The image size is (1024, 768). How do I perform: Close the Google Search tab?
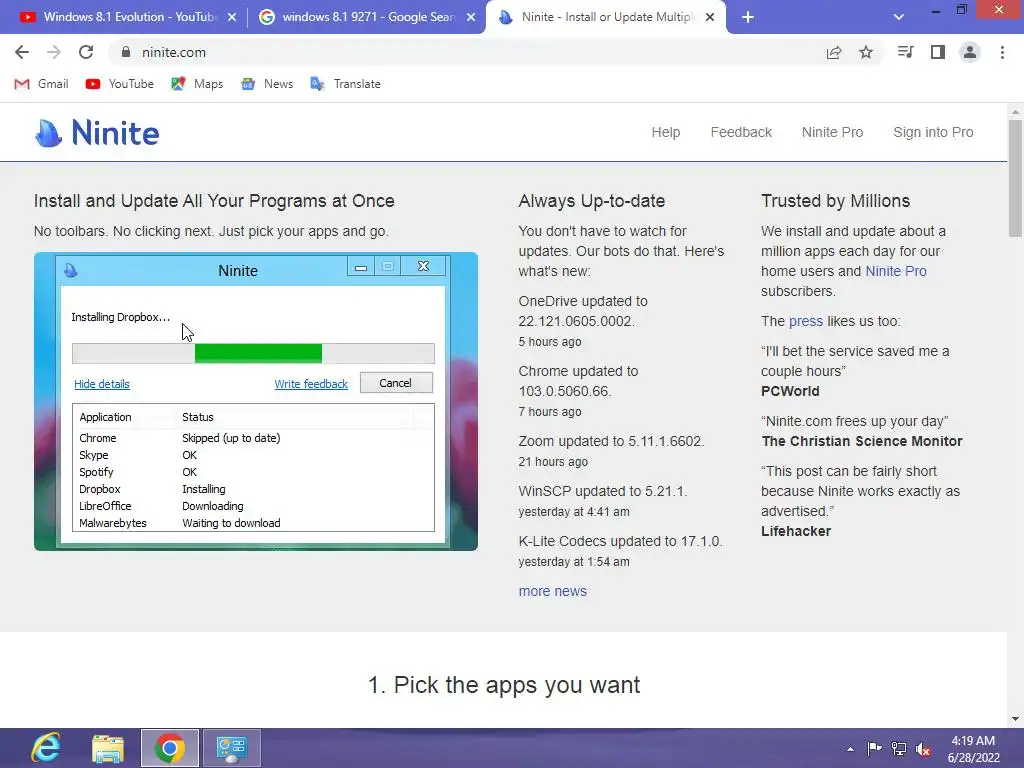coord(471,18)
